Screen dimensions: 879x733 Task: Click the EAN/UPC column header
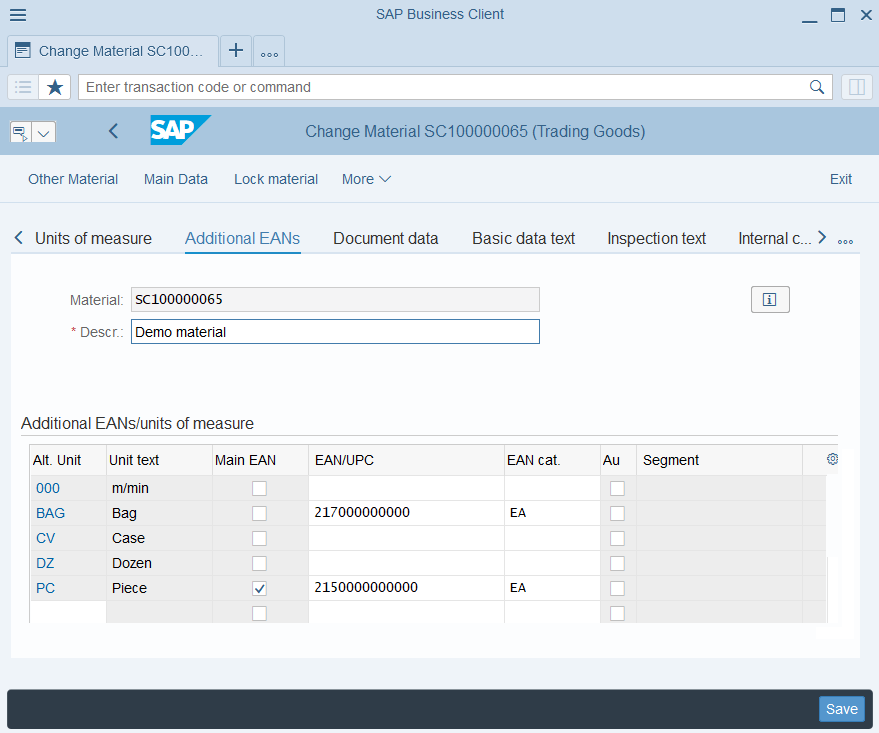click(406, 460)
